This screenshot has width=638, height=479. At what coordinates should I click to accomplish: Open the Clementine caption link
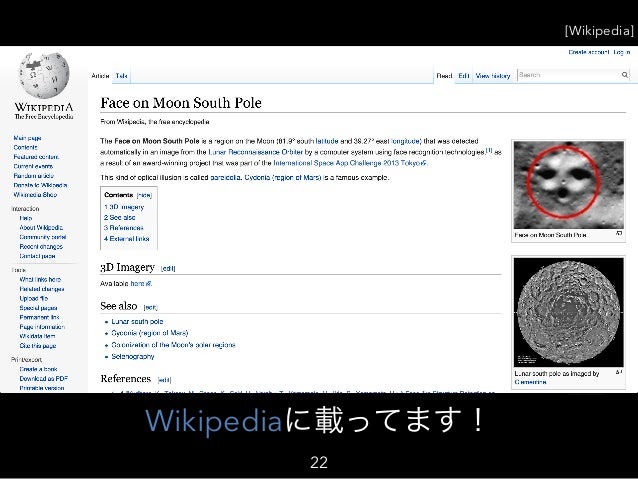pyautogui.click(x=530, y=382)
